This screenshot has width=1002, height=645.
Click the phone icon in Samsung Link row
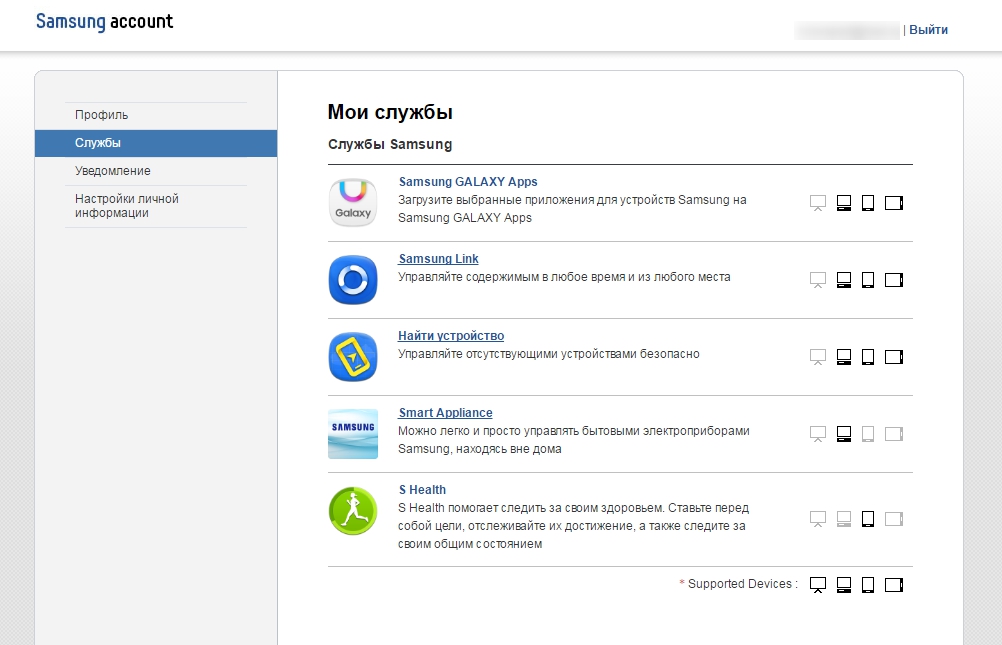pos(868,280)
